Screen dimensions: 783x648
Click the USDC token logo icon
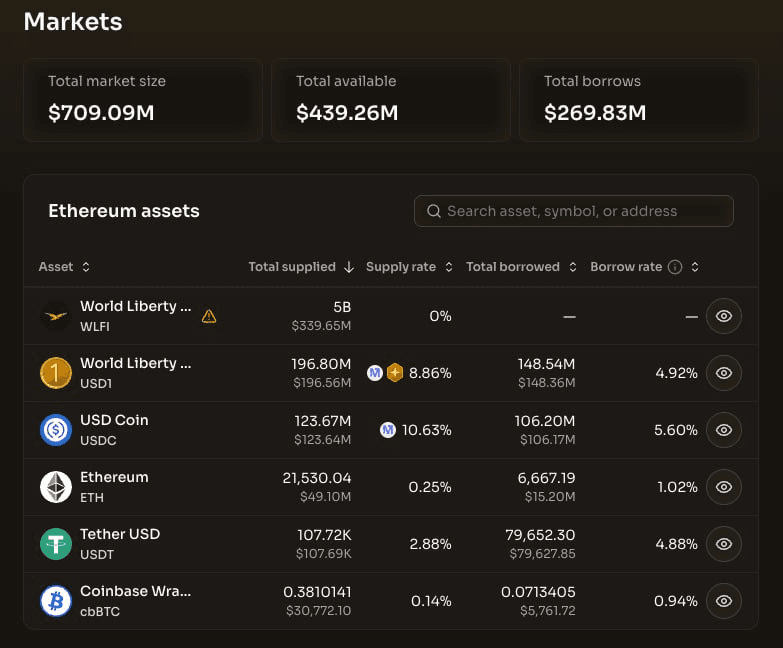click(x=56, y=430)
